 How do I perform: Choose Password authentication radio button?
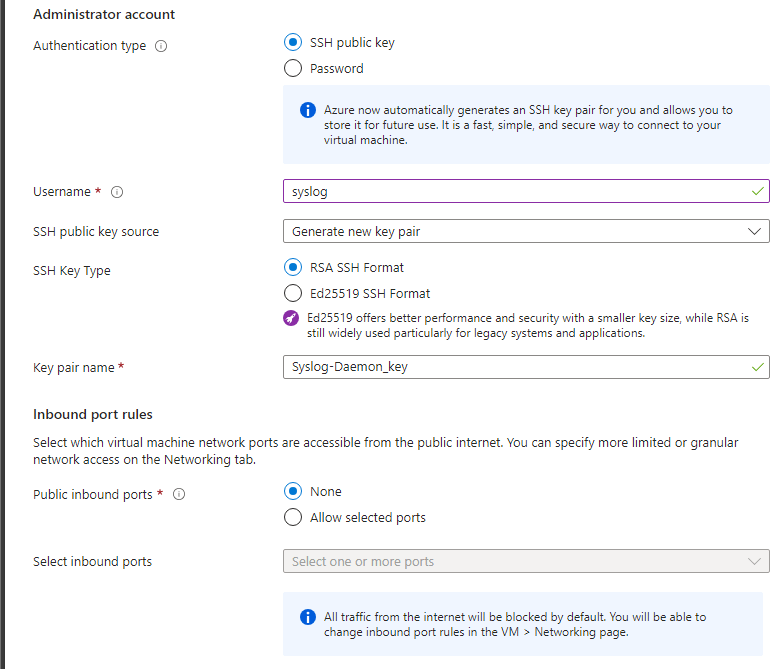293,69
